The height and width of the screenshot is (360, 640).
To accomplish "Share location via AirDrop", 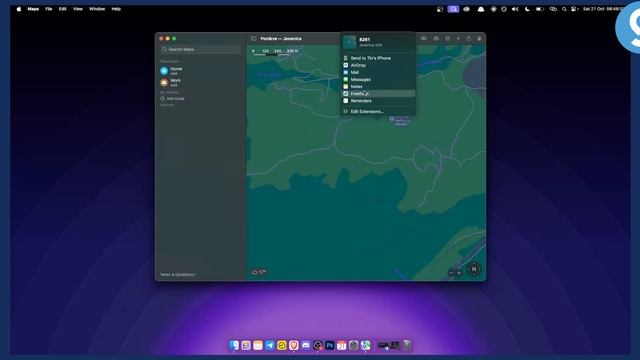I will tap(378, 65).
